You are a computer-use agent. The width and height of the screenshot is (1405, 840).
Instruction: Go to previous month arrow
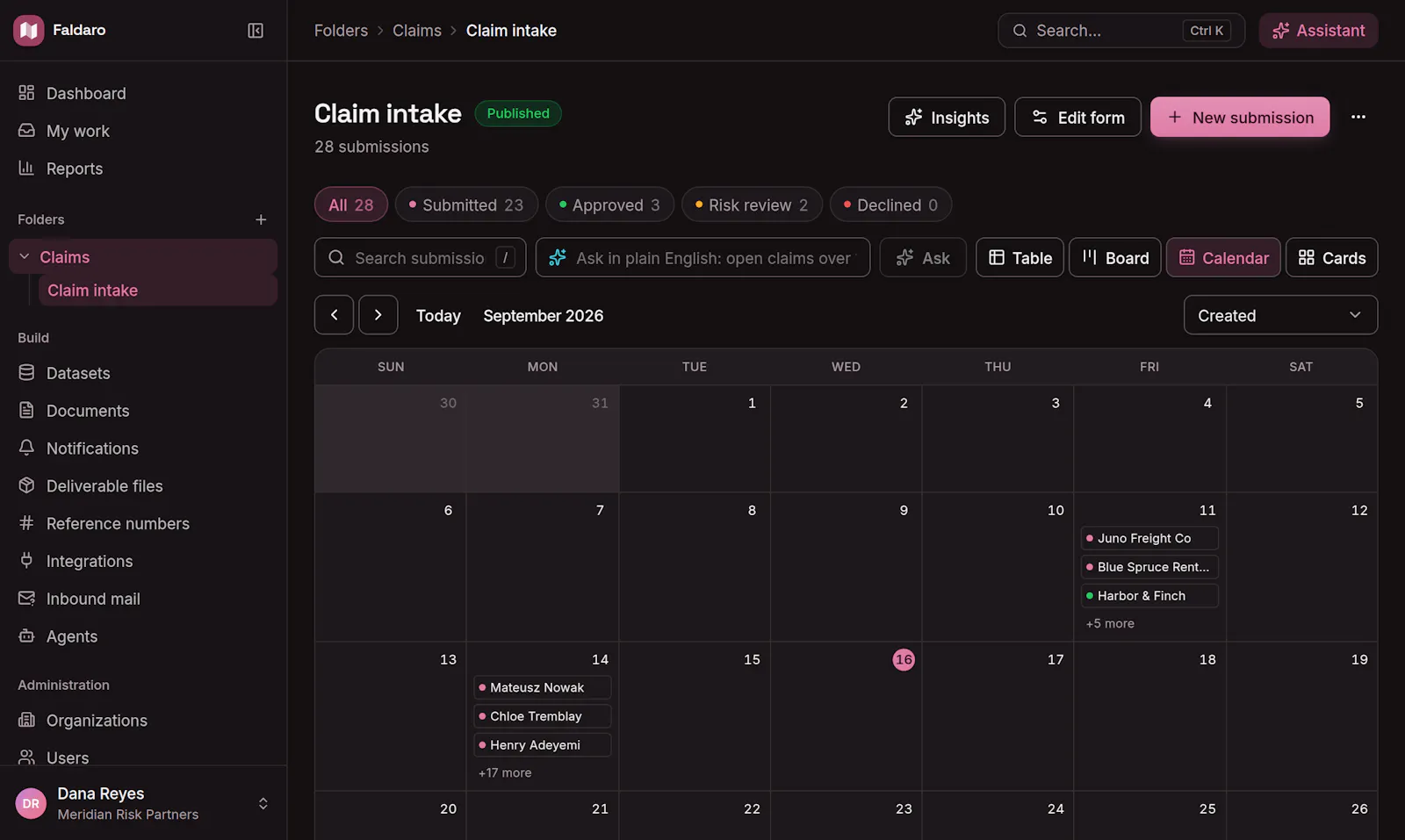(x=335, y=315)
